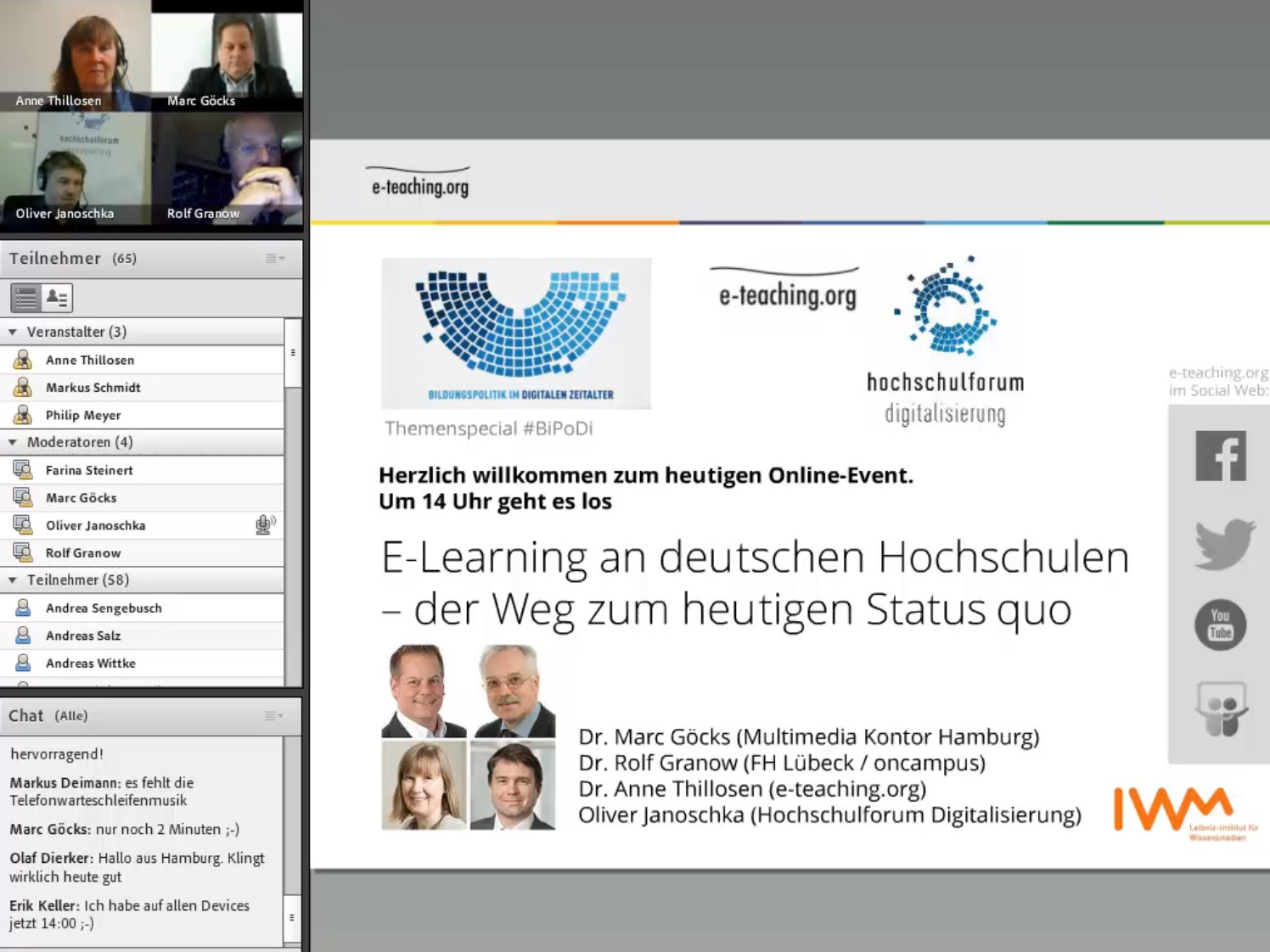Click the SlideShare icon on slide
Screen dimensions: 1270x952
pyautogui.click(x=1221, y=709)
